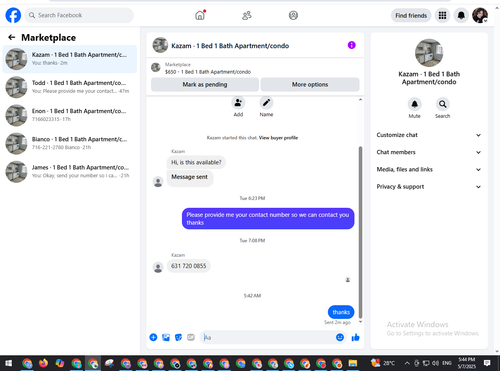Screen dimensions: 500x371
Task: Expand the Customize chat section
Action: pos(429,135)
